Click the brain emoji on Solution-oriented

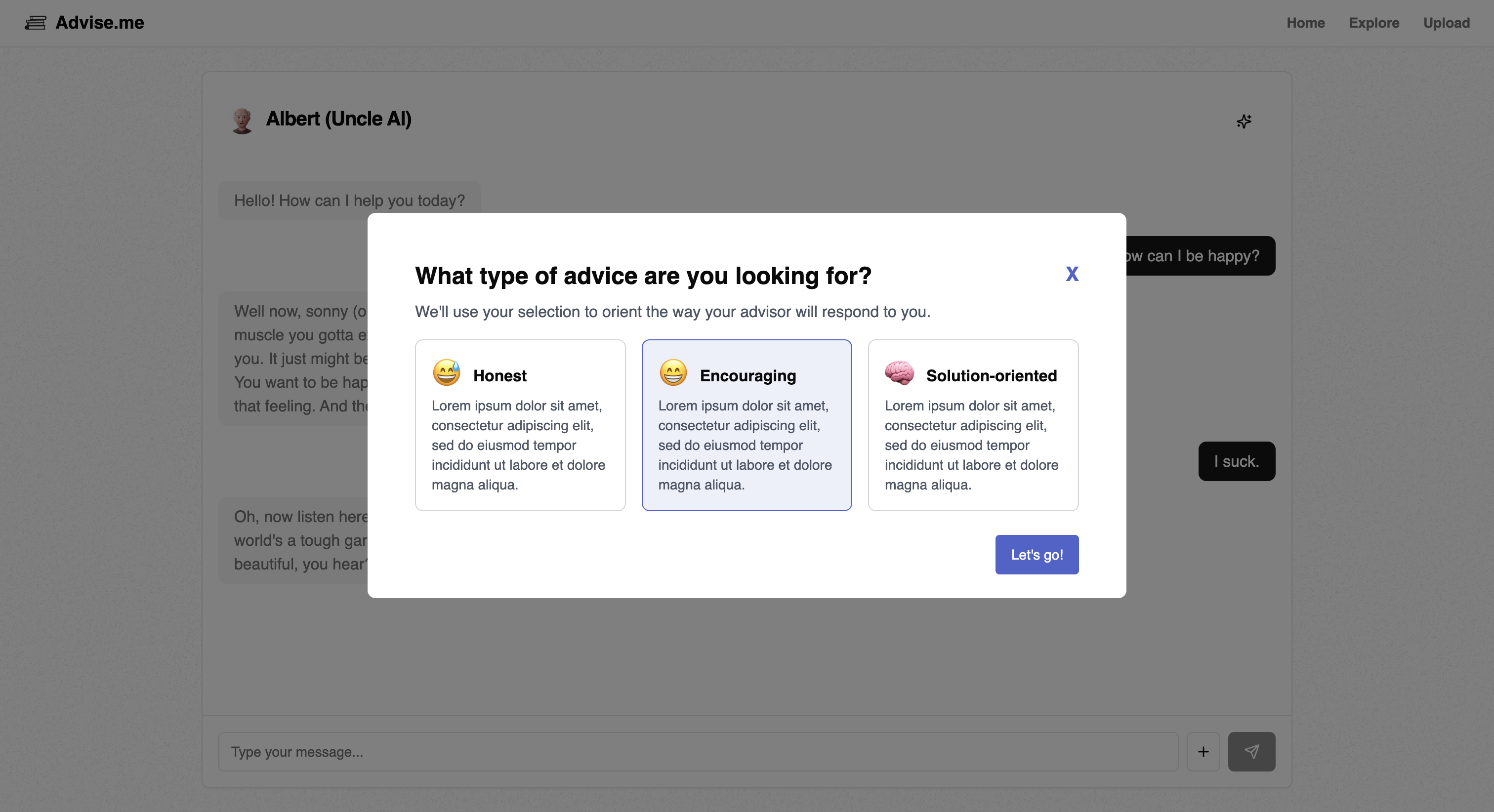[899, 373]
